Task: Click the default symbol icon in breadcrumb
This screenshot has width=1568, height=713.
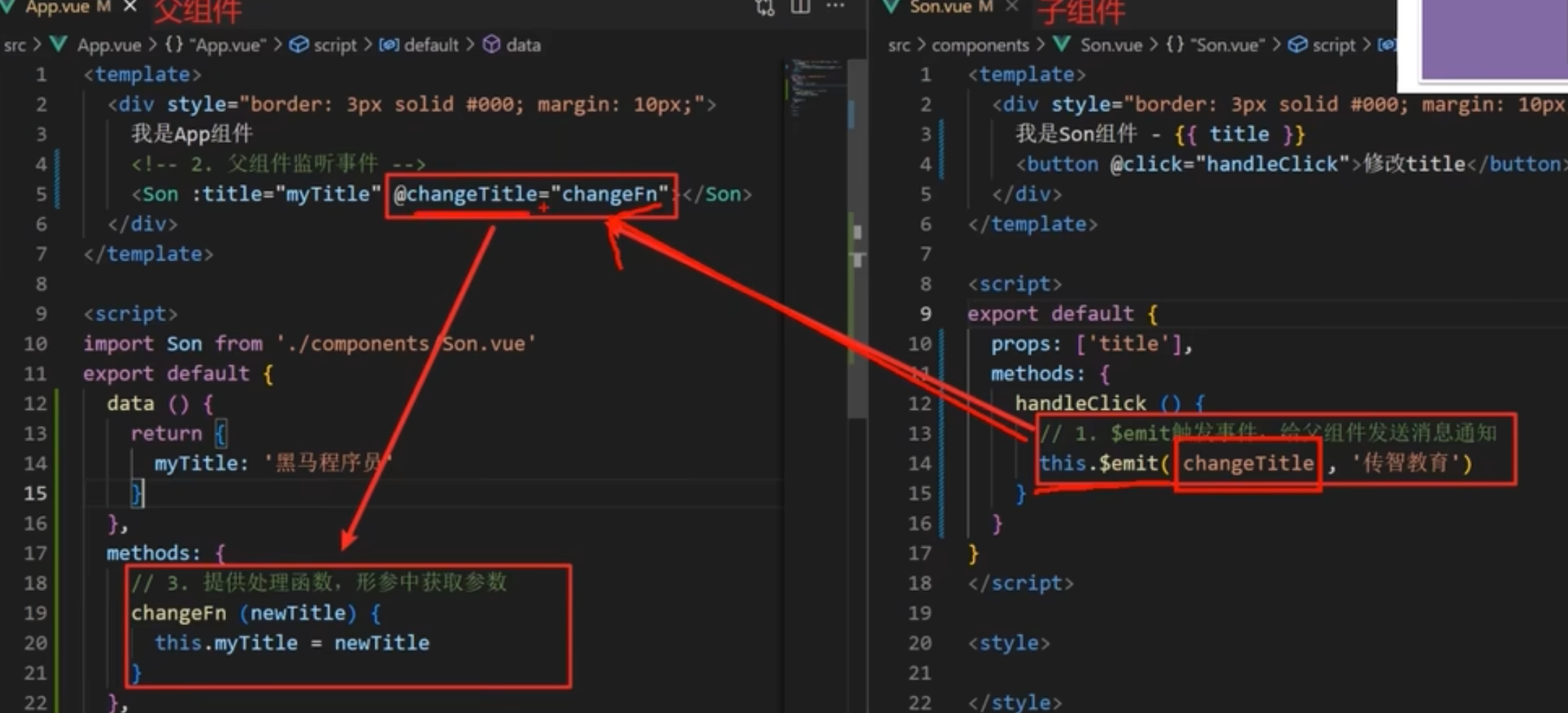Action: coord(389,45)
